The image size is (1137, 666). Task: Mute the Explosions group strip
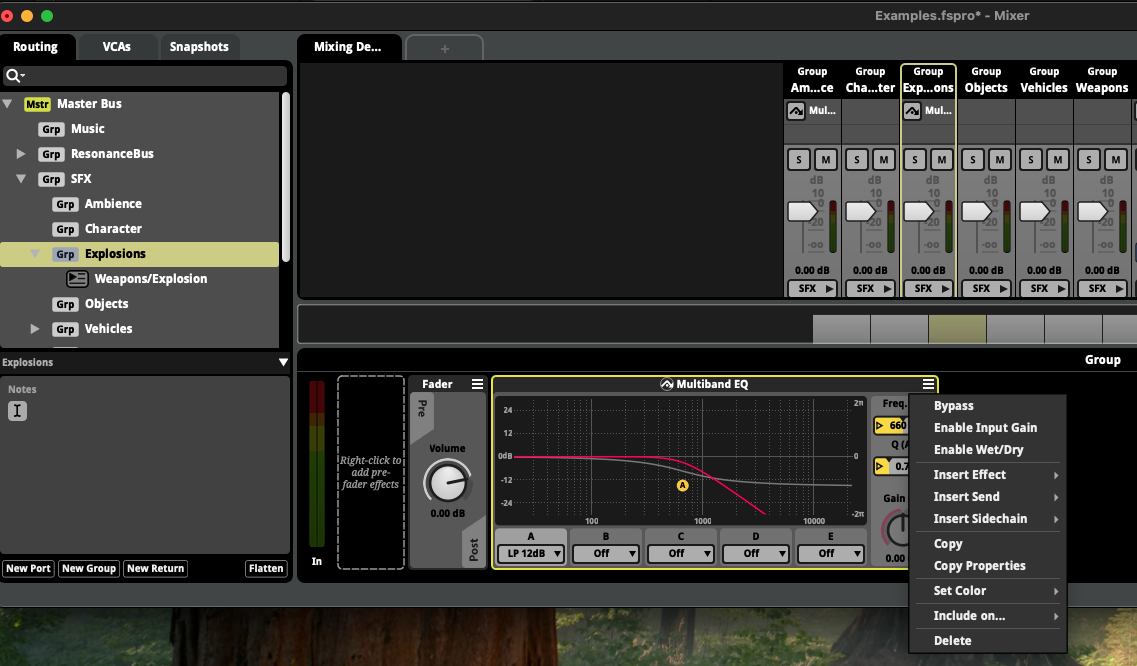pos(941,160)
